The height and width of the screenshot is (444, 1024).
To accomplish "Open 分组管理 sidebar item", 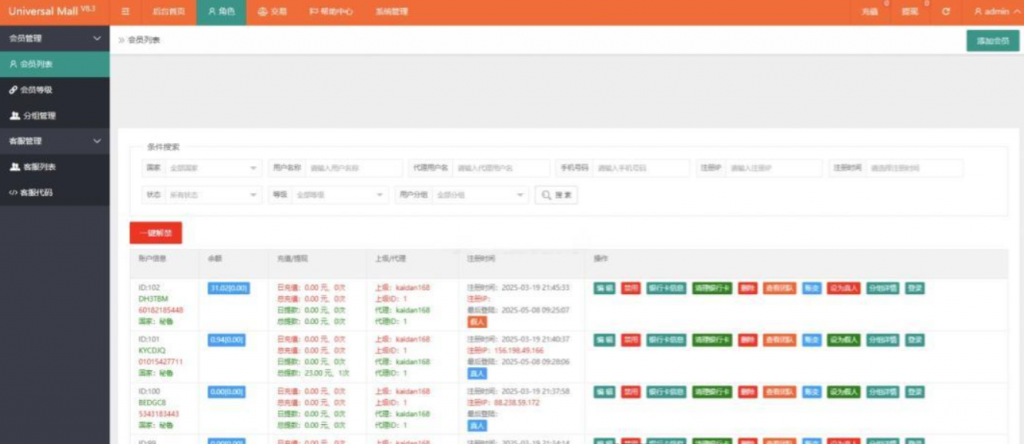I will pyautogui.click(x=55, y=116).
